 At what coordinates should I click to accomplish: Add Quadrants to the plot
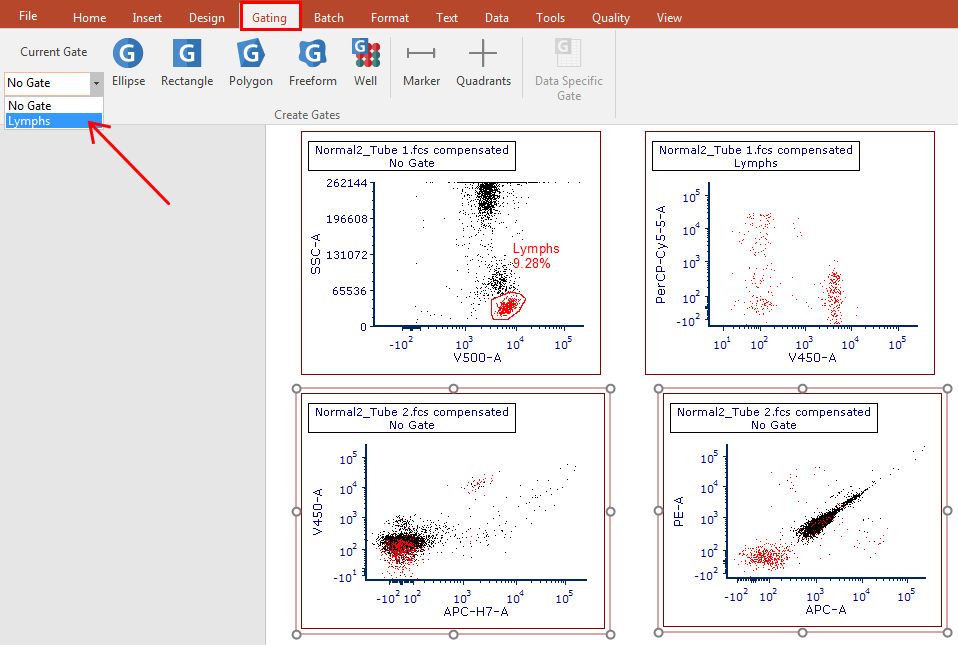click(x=483, y=62)
